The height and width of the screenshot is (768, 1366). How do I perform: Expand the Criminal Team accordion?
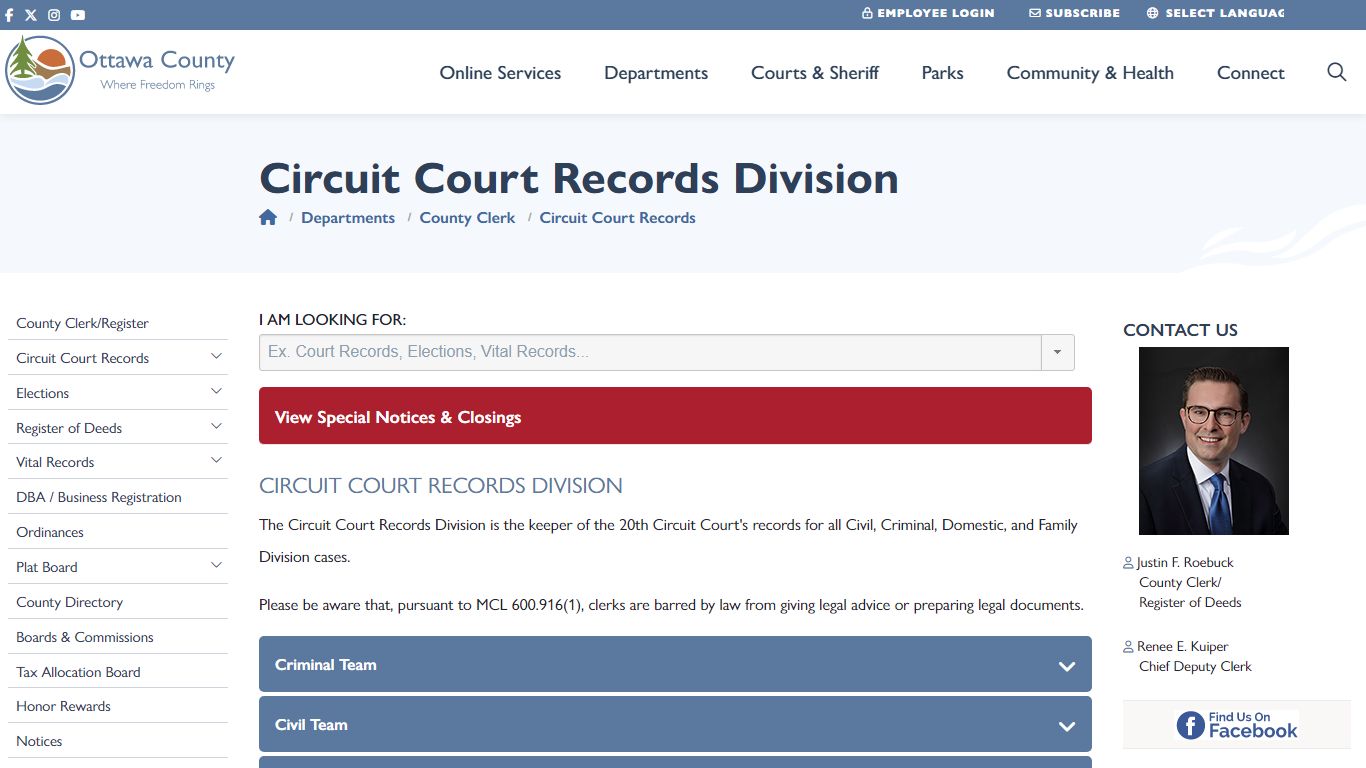pyautogui.click(x=675, y=664)
